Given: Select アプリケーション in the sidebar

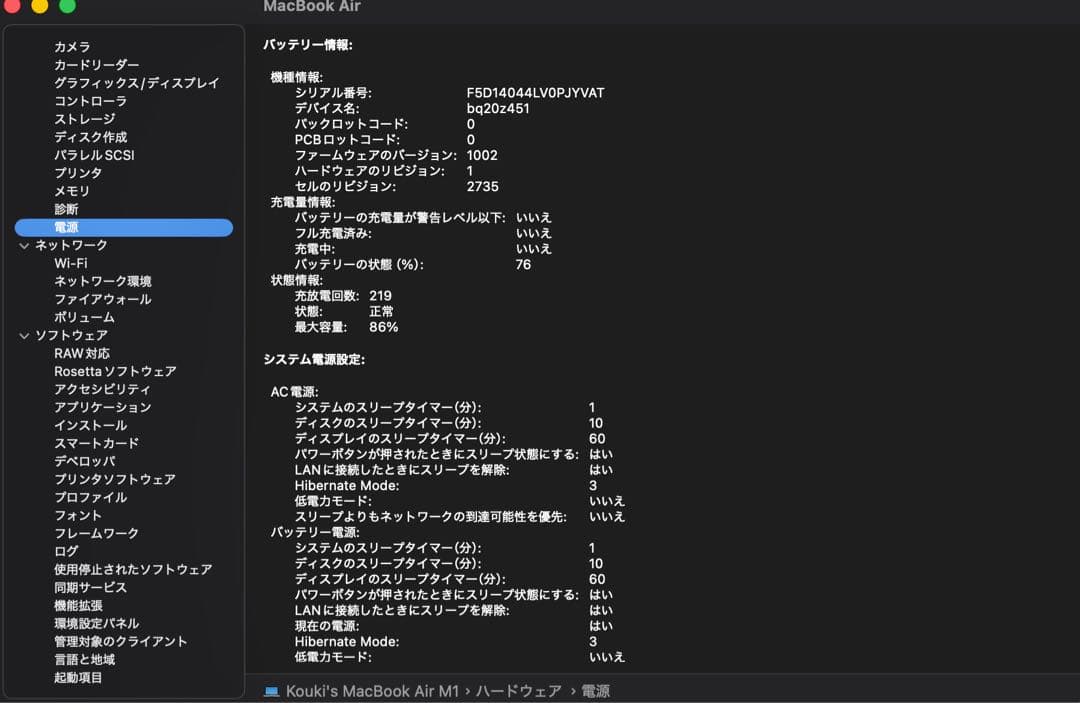Looking at the screenshot, I should [x=103, y=407].
